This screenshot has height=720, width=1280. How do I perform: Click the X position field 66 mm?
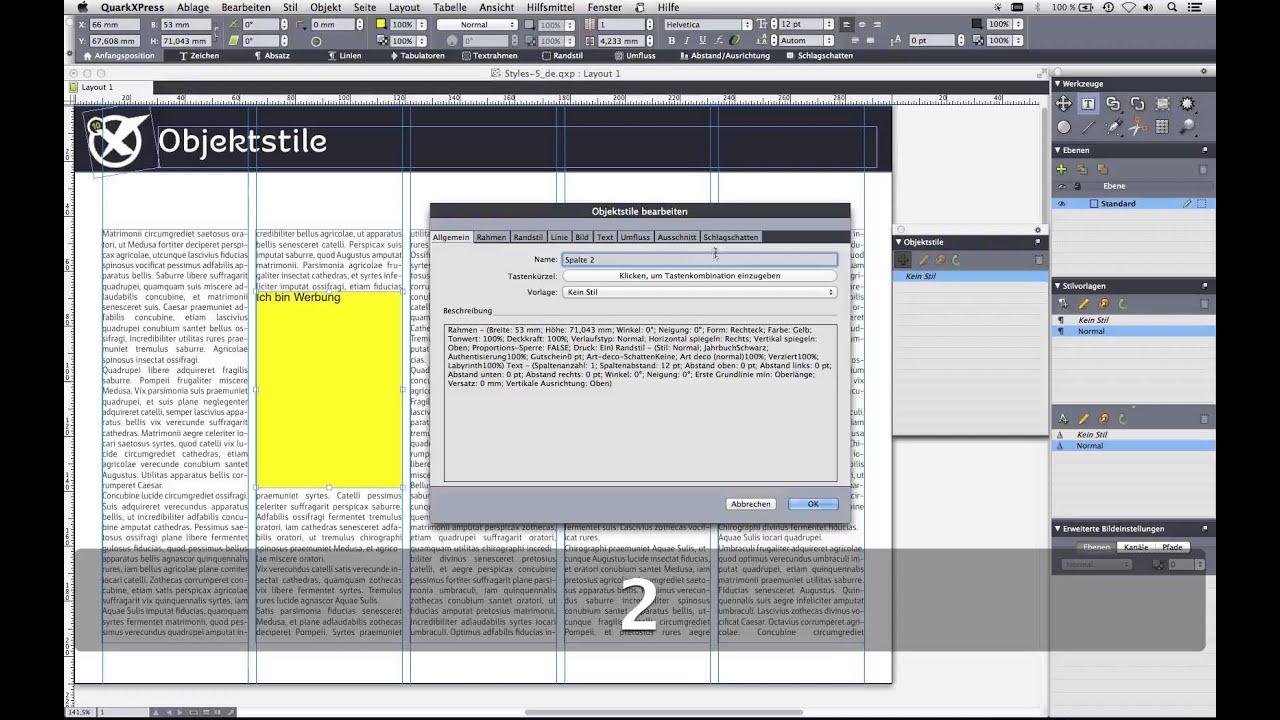pyautogui.click(x=113, y=24)
